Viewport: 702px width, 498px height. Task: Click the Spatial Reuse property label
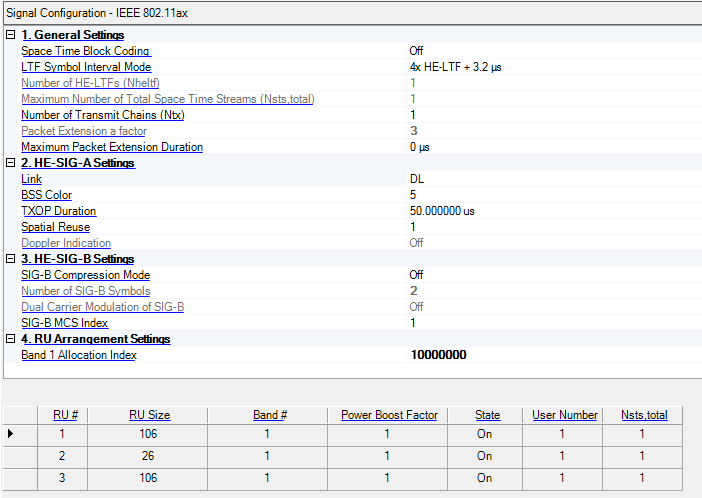pos(55,227)
